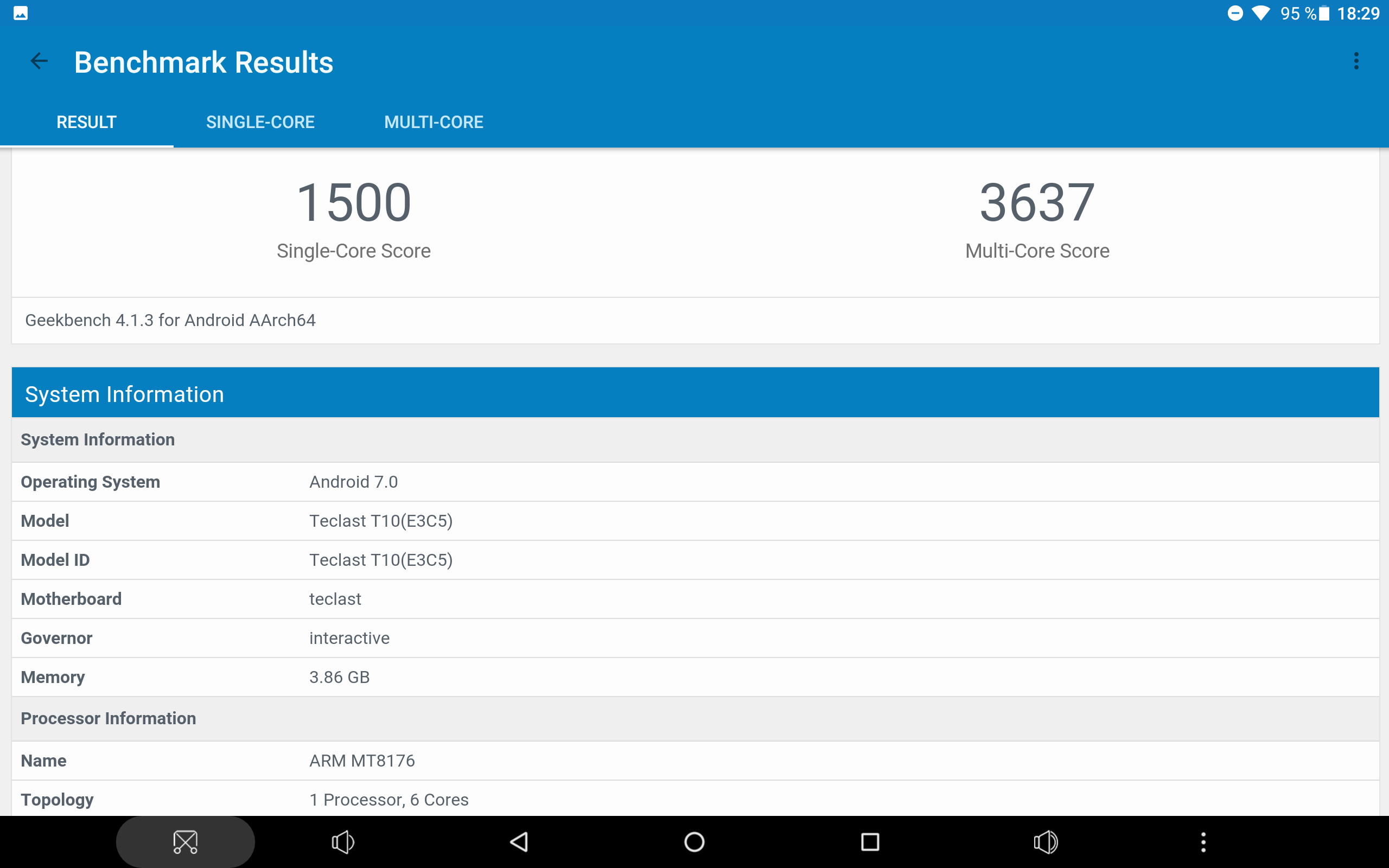
Task: Switch to the SINGLE-CORE tab
Action: [x=260, y=122]
